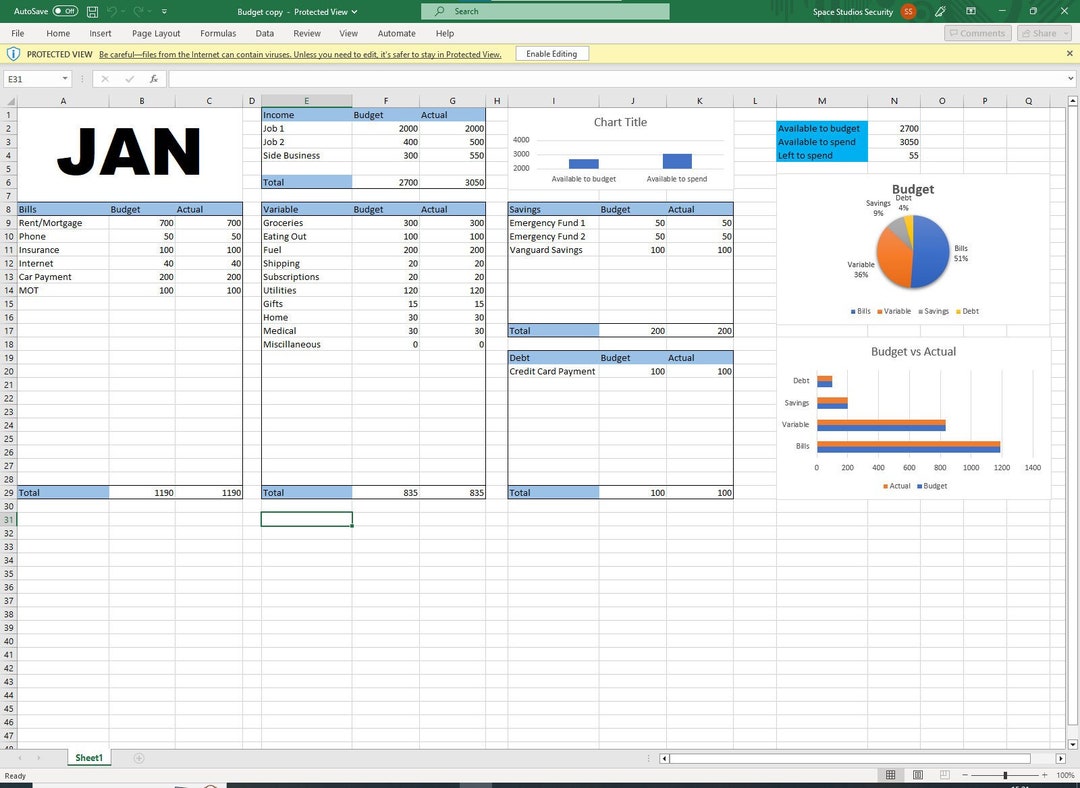Click the New Sheet plus icon

point(138,758)
